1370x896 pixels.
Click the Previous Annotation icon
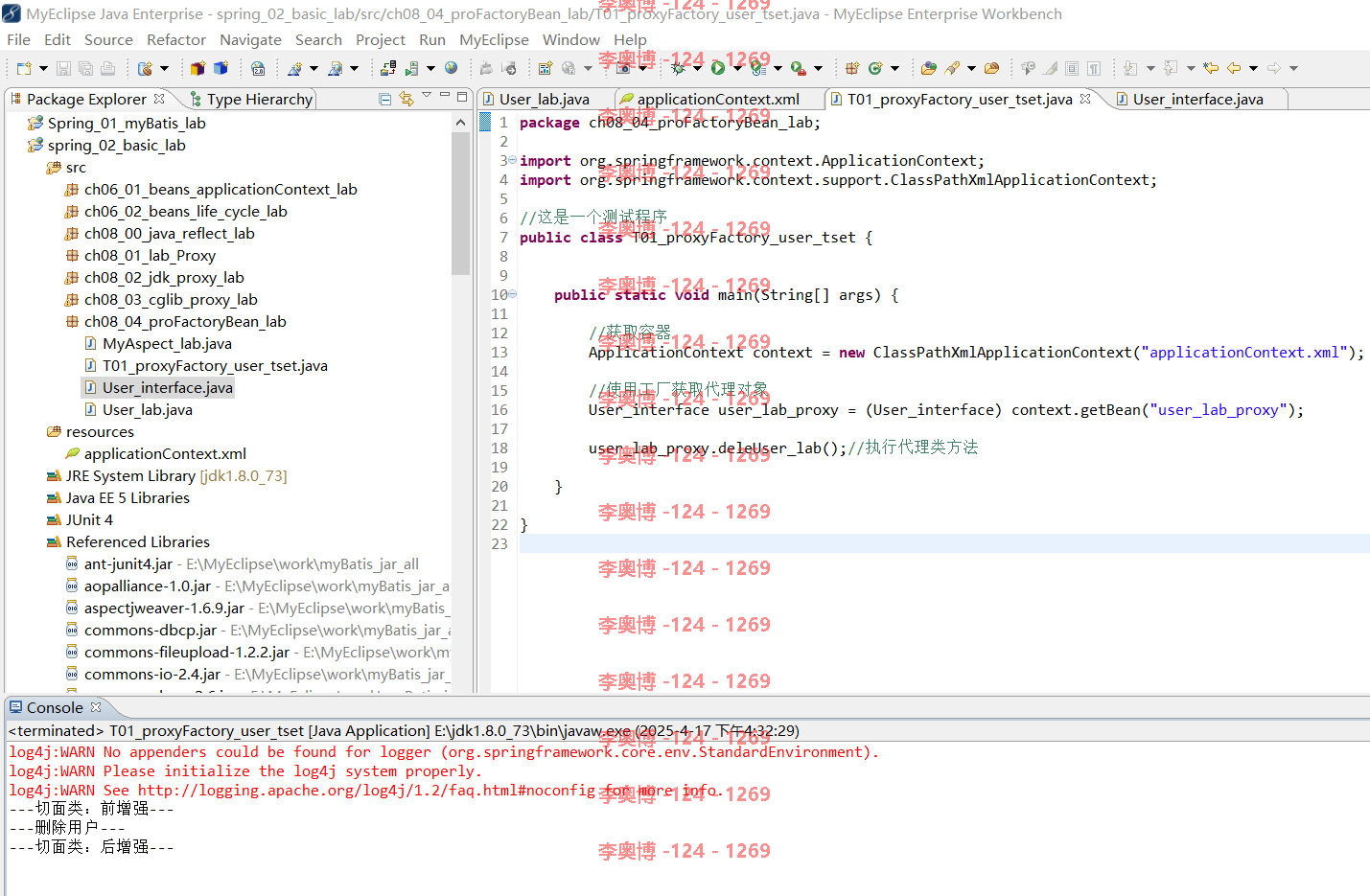click(1171, 68)
